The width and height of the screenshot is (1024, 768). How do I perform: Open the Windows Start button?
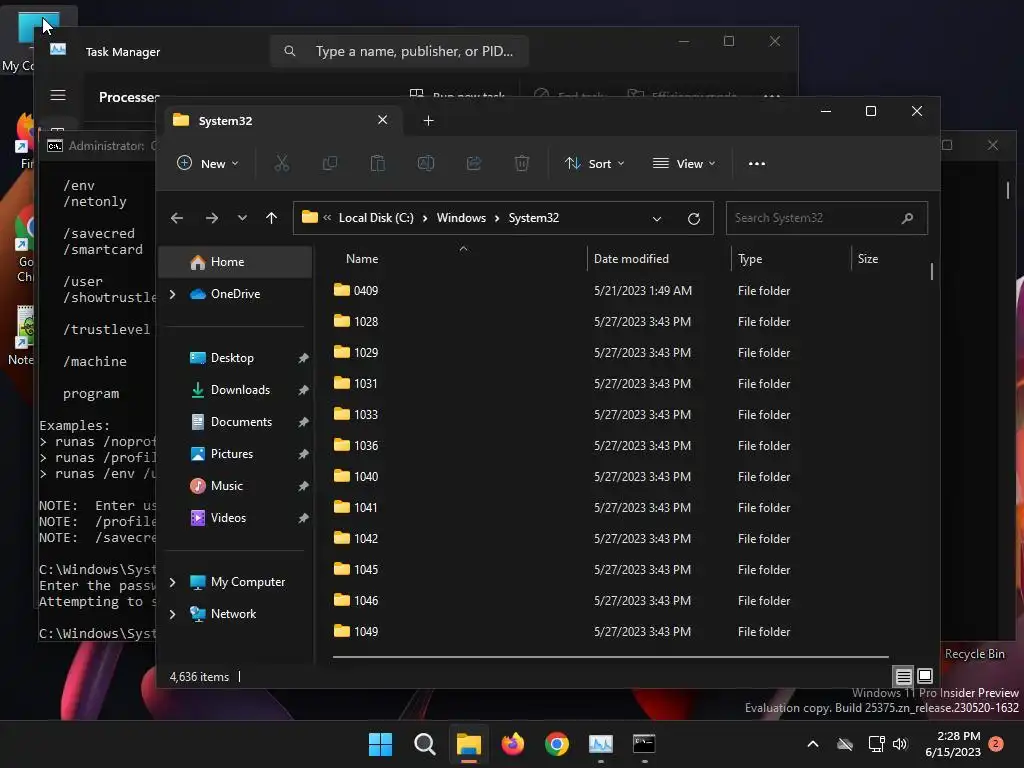tap(380, 744)
